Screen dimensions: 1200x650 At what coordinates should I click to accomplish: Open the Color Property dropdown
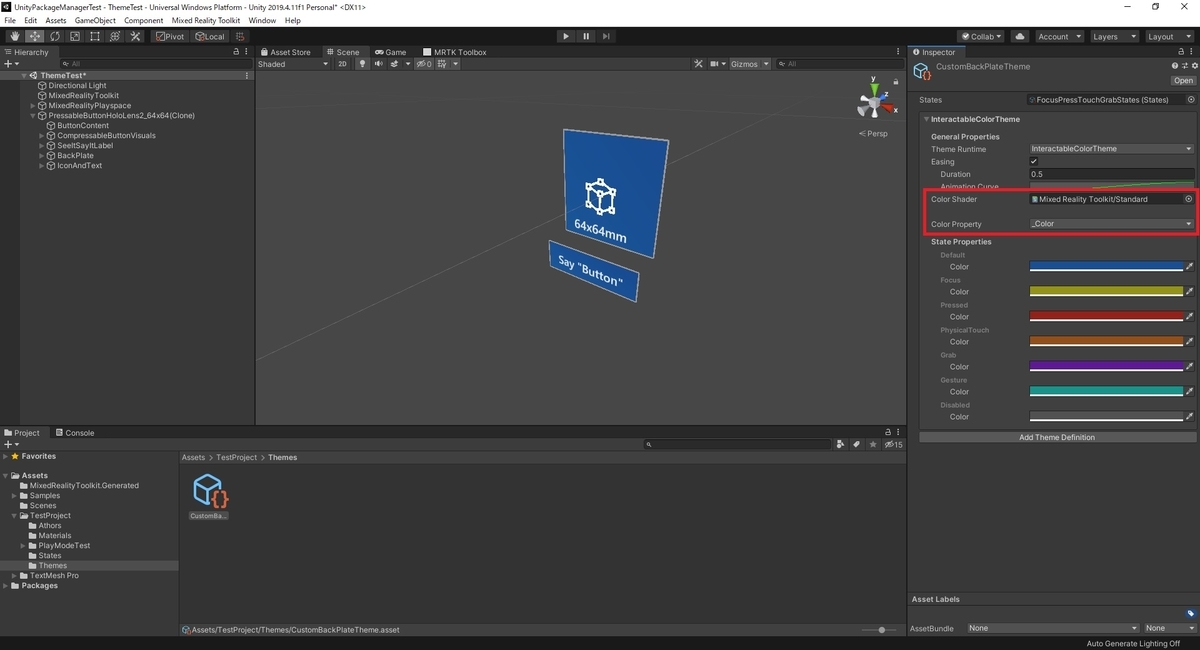(1112, 224)
